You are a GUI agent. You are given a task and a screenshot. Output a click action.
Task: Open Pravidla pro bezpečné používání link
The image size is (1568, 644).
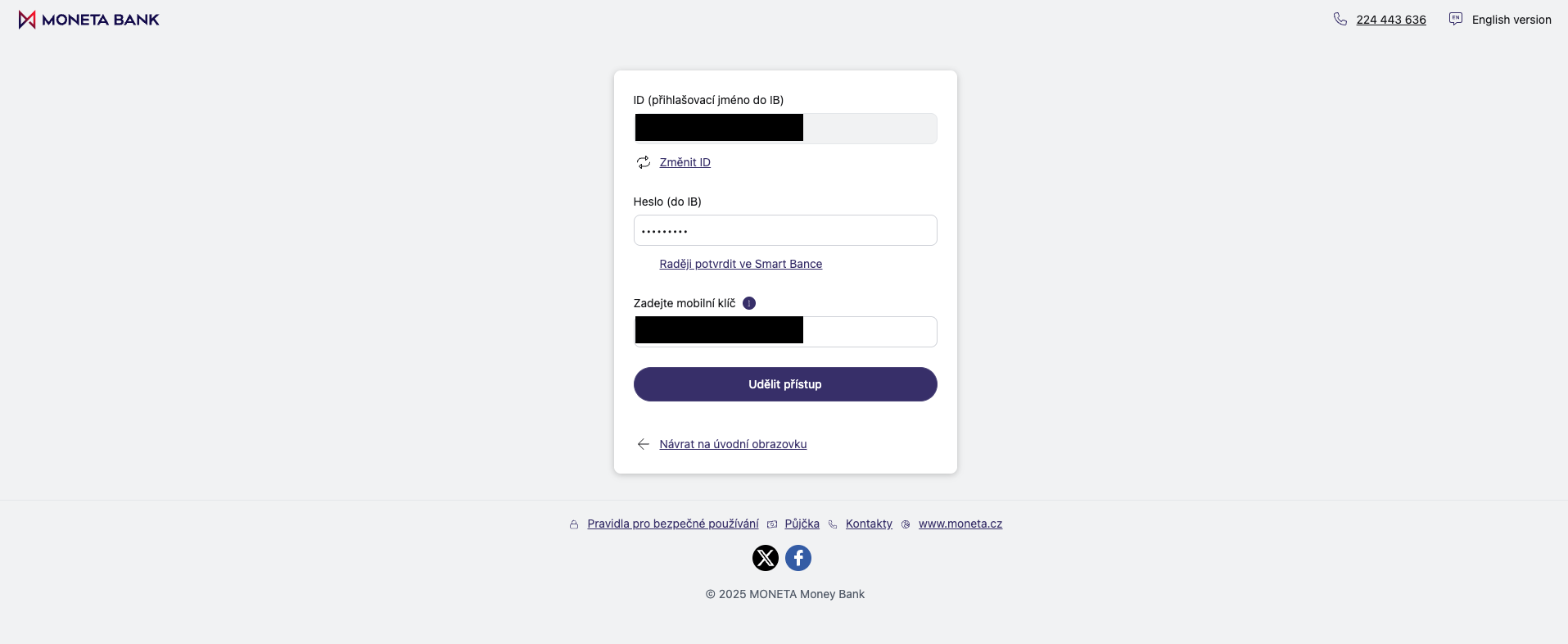(x=673, y=524)
